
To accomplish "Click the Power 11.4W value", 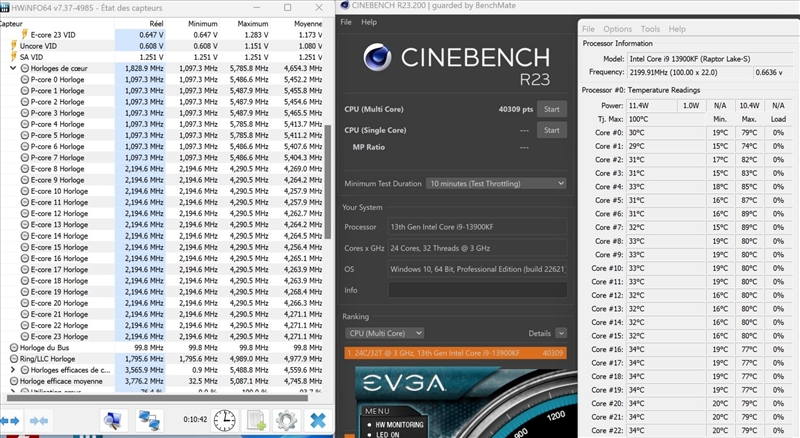I will tap(651, 106).
